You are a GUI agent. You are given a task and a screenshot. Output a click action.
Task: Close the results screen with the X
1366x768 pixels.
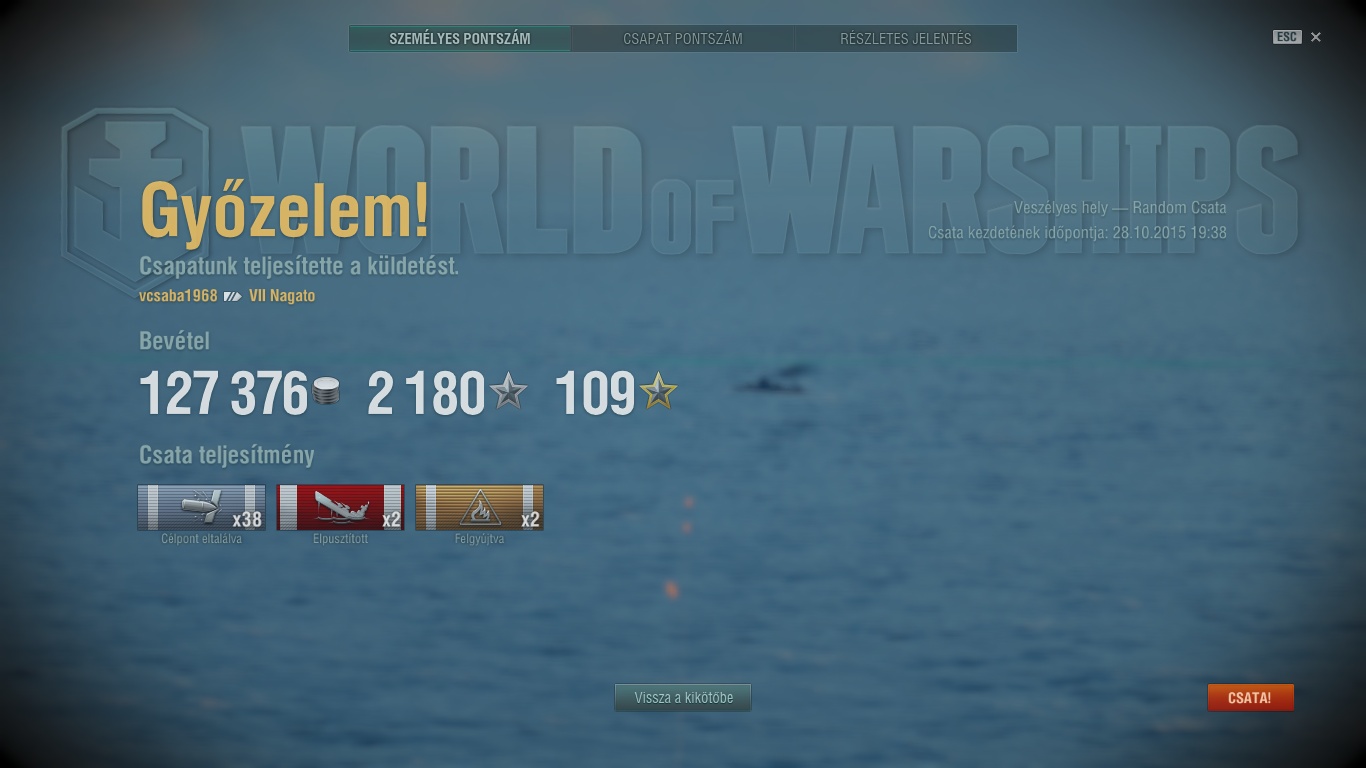pyautogui.click(x=1316, y=37)
